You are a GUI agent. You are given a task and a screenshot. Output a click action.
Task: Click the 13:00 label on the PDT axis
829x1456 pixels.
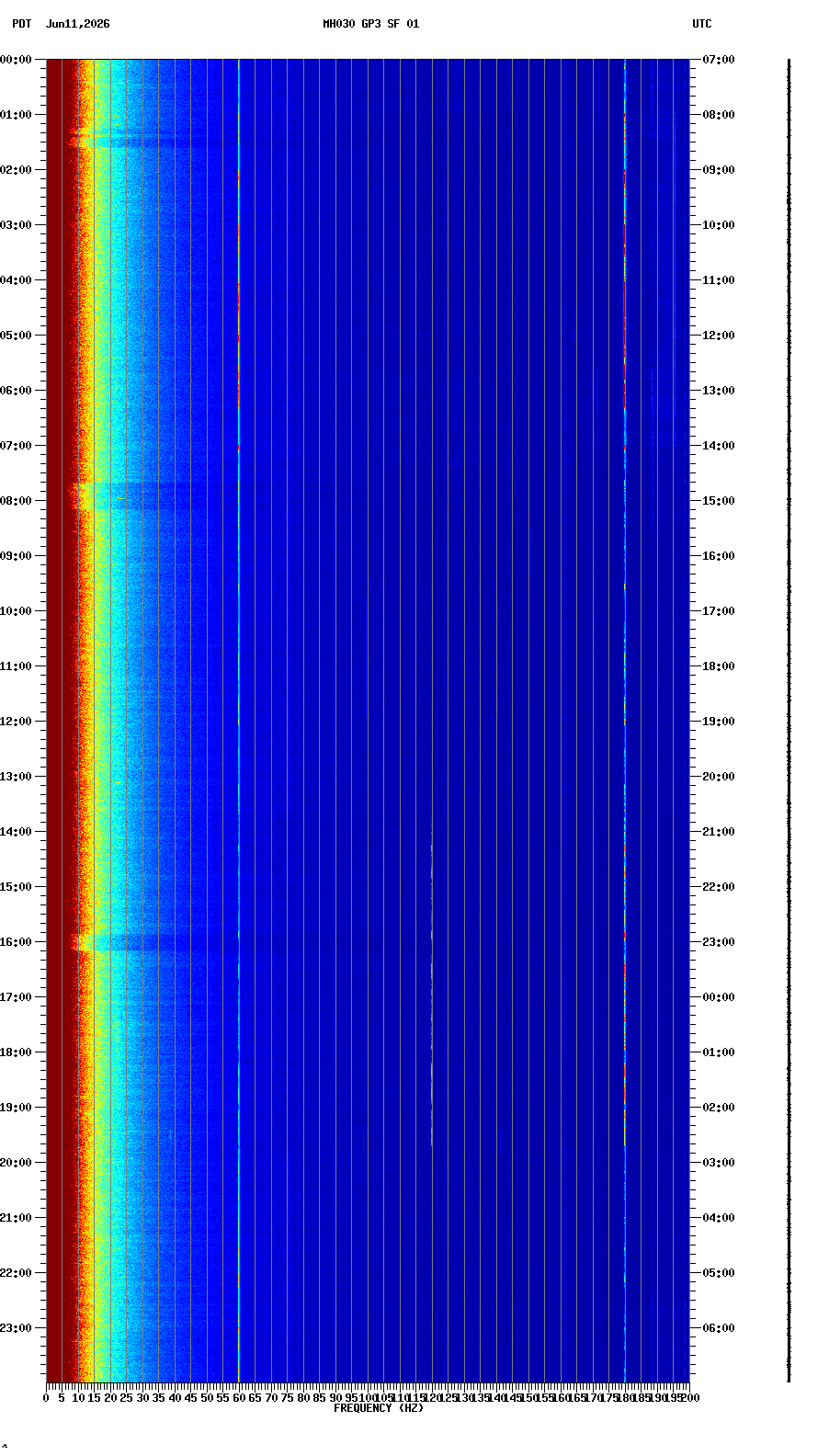(x=16, y=777)
